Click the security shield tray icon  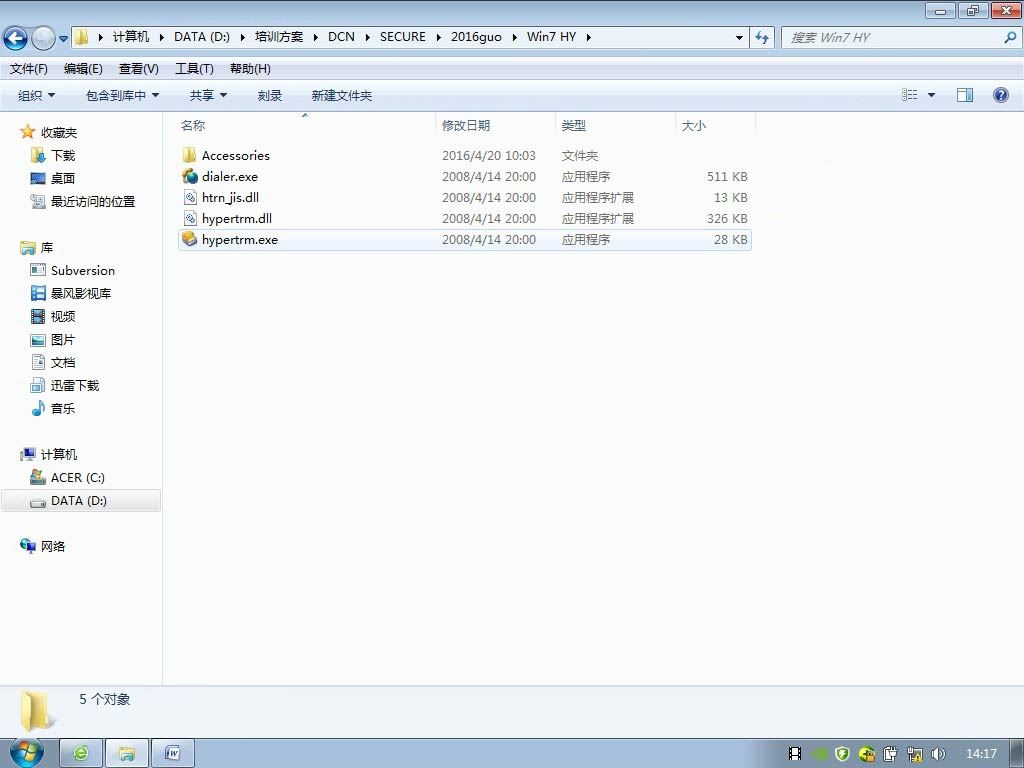pyautogui.click(x=842, y=754)
